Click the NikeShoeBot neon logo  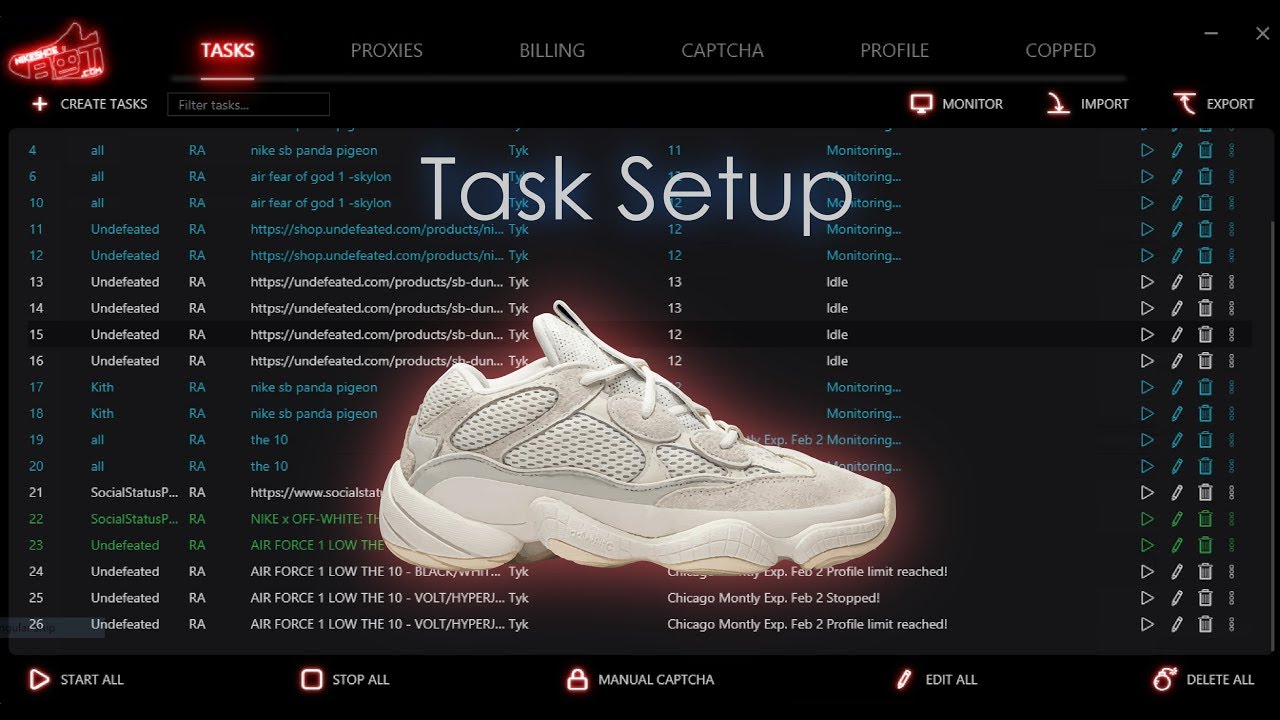[x=56, y=55]
